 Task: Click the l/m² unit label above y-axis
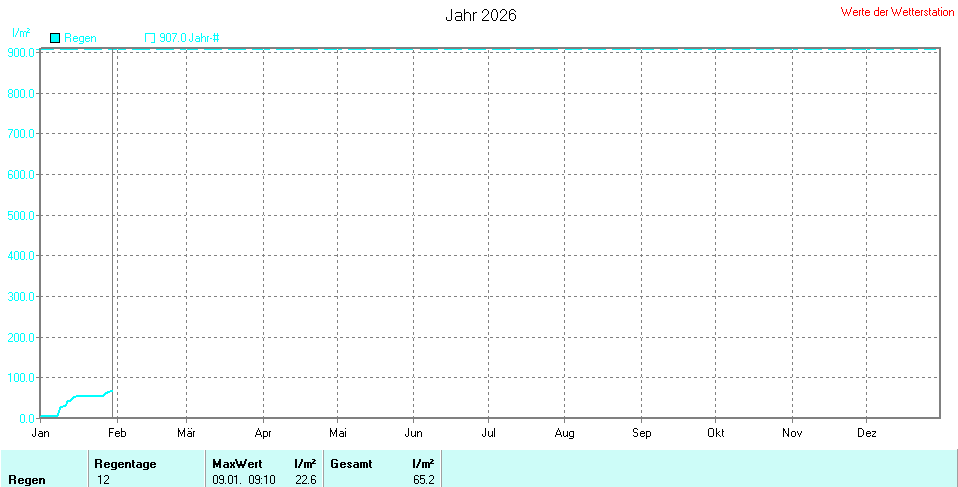(x=20, y=33)
